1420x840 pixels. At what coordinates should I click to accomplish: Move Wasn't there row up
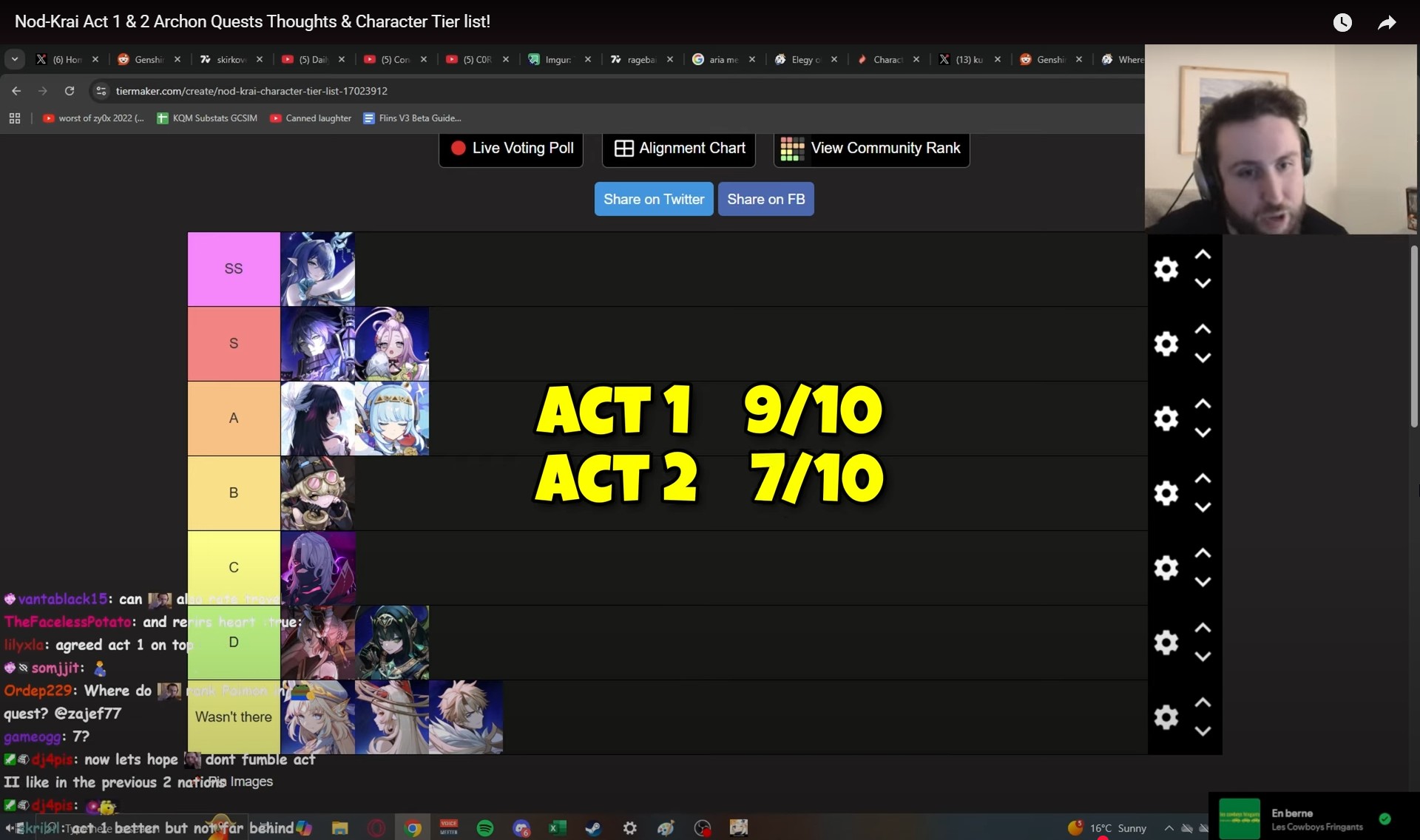click(x=1203, y=703)
